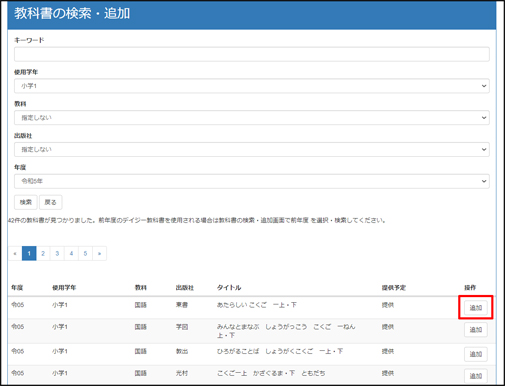Add the 学図 みんなとまなぶ textbook

pos(476,330)
